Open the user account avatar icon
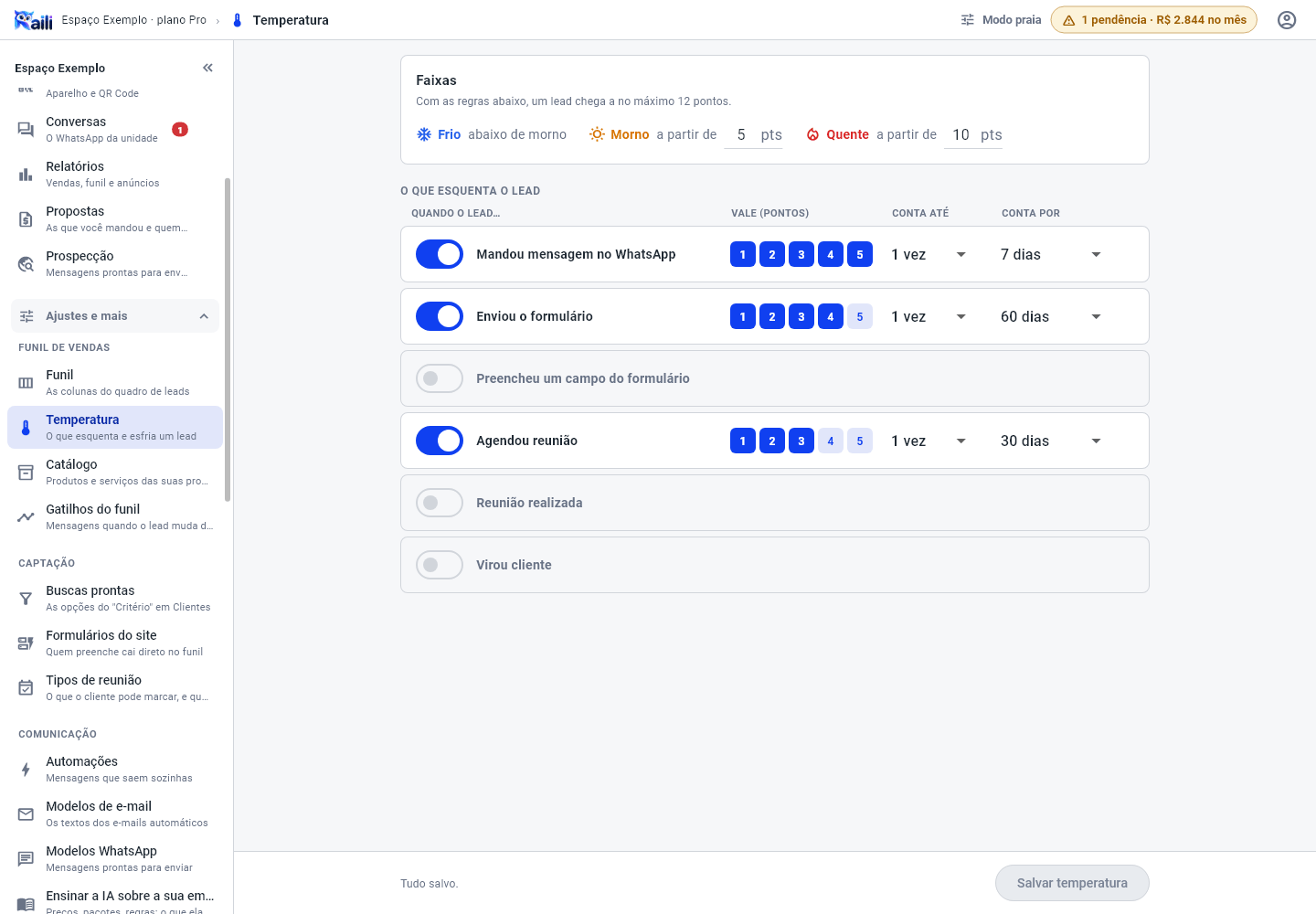Viewport: 1316px width, 914px height. tap(1287, 20)
